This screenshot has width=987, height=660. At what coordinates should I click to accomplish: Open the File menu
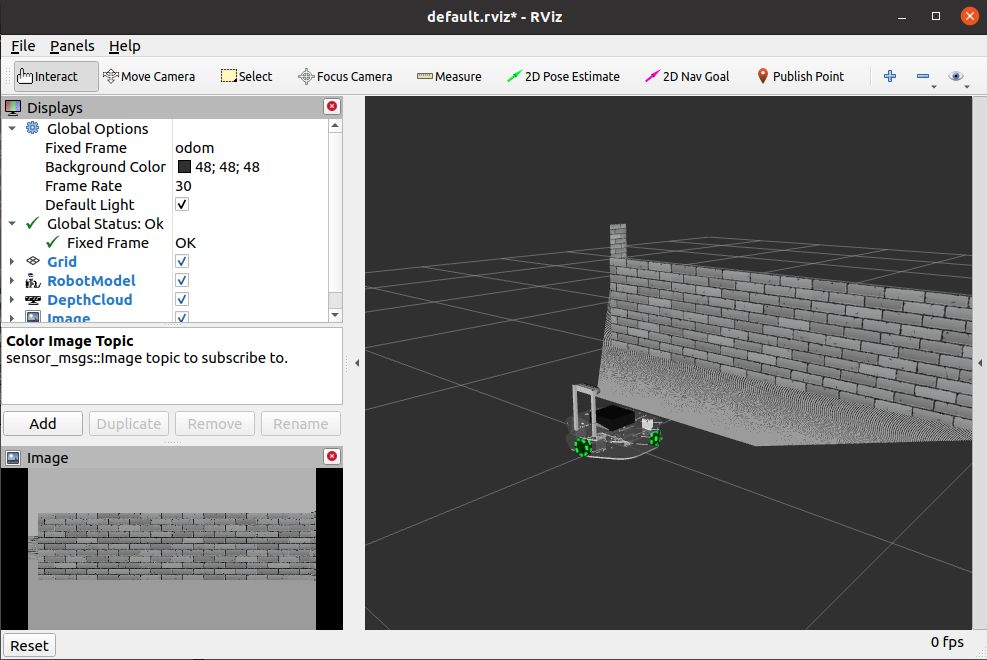point(23,46)
